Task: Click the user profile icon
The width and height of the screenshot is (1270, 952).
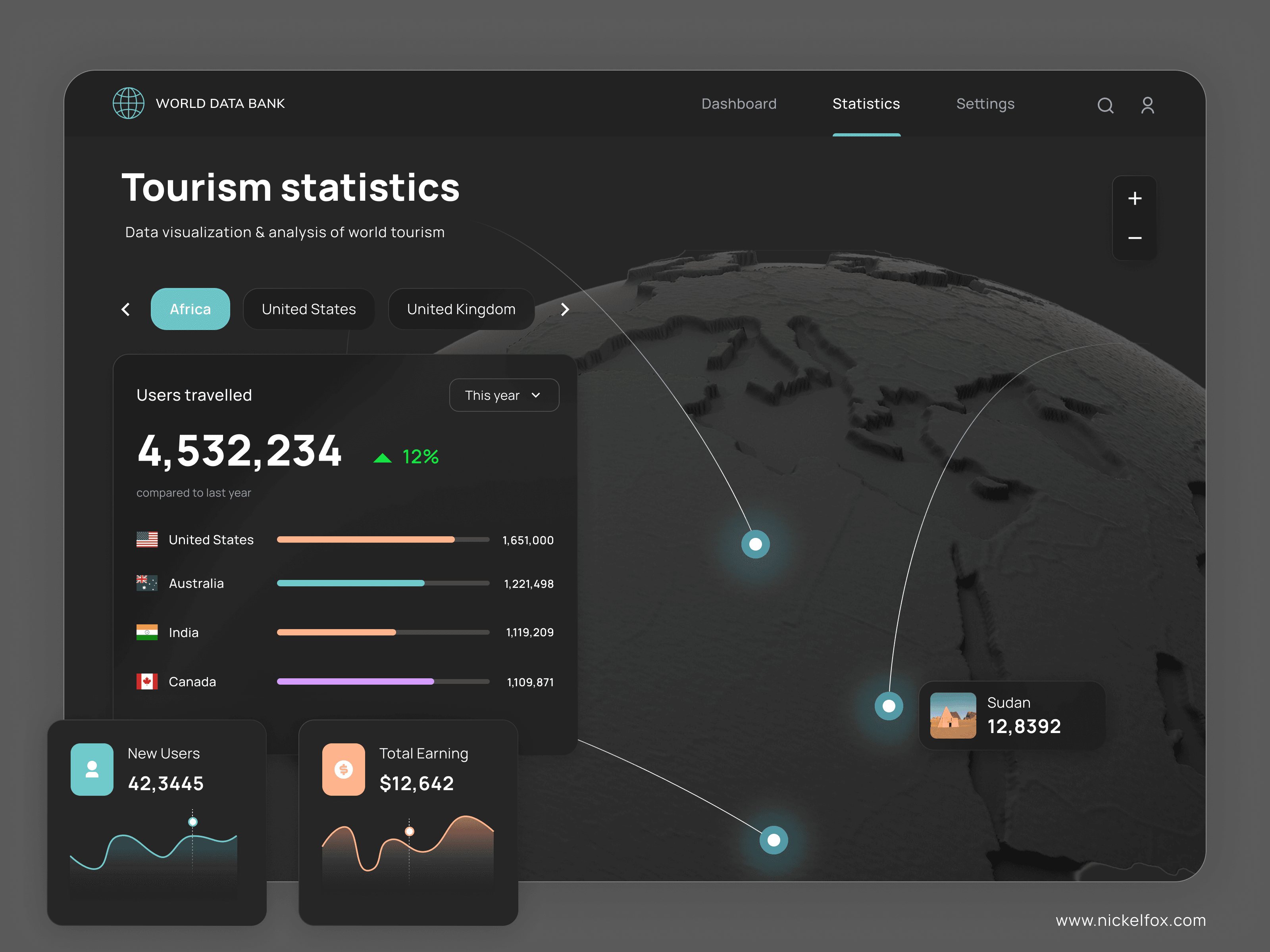Action: (x=1148, y=105)
